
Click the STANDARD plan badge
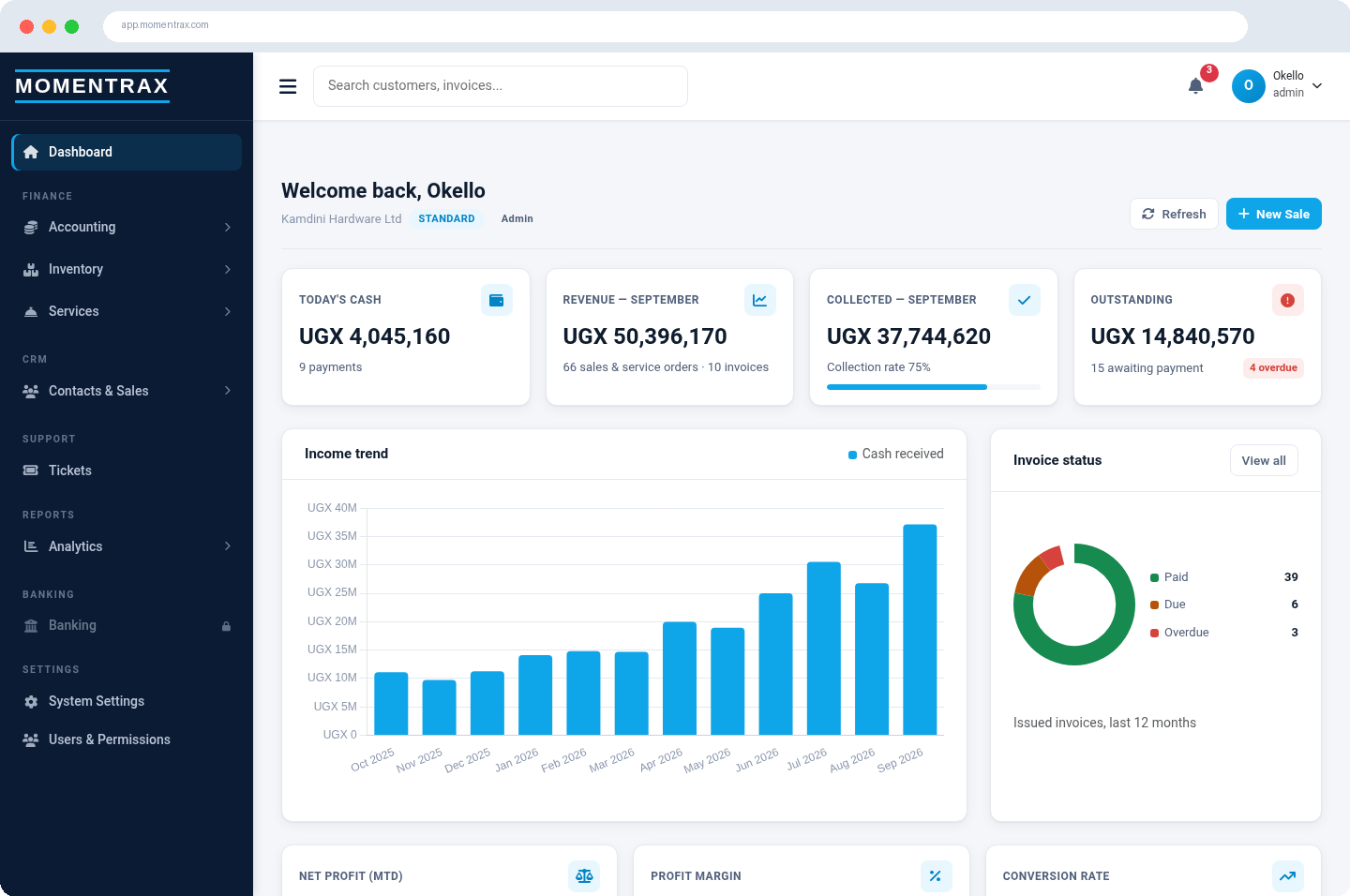pyautogui.click(x=446, y=218)
